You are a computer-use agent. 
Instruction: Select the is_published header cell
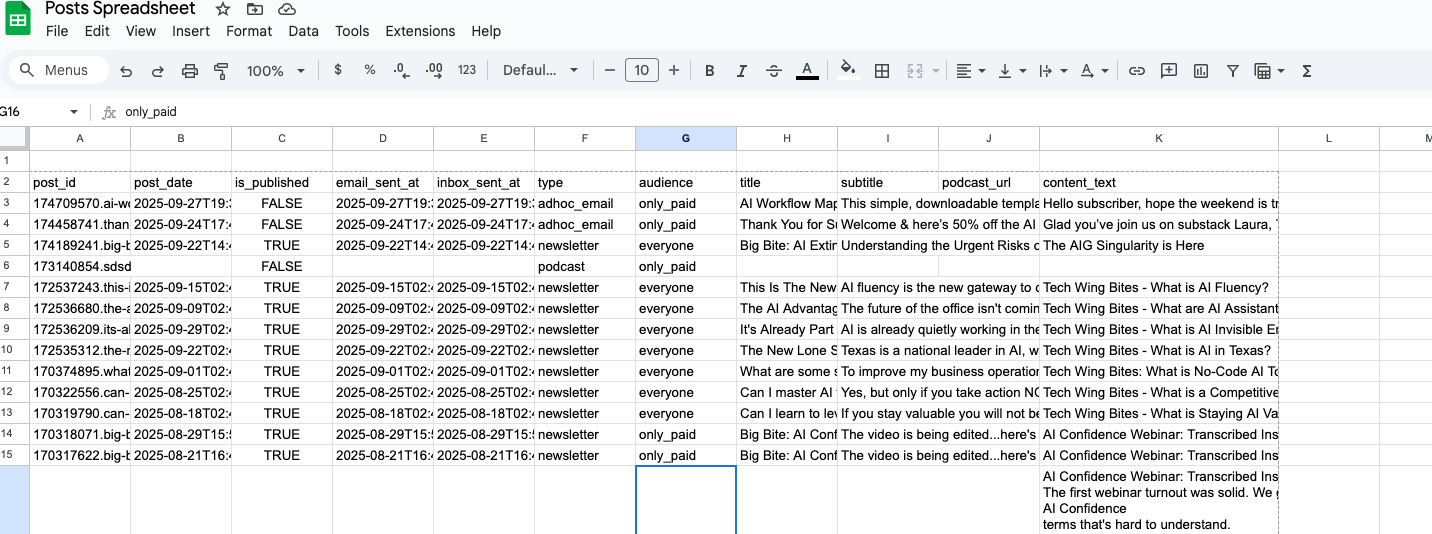(x=282, y=183)
